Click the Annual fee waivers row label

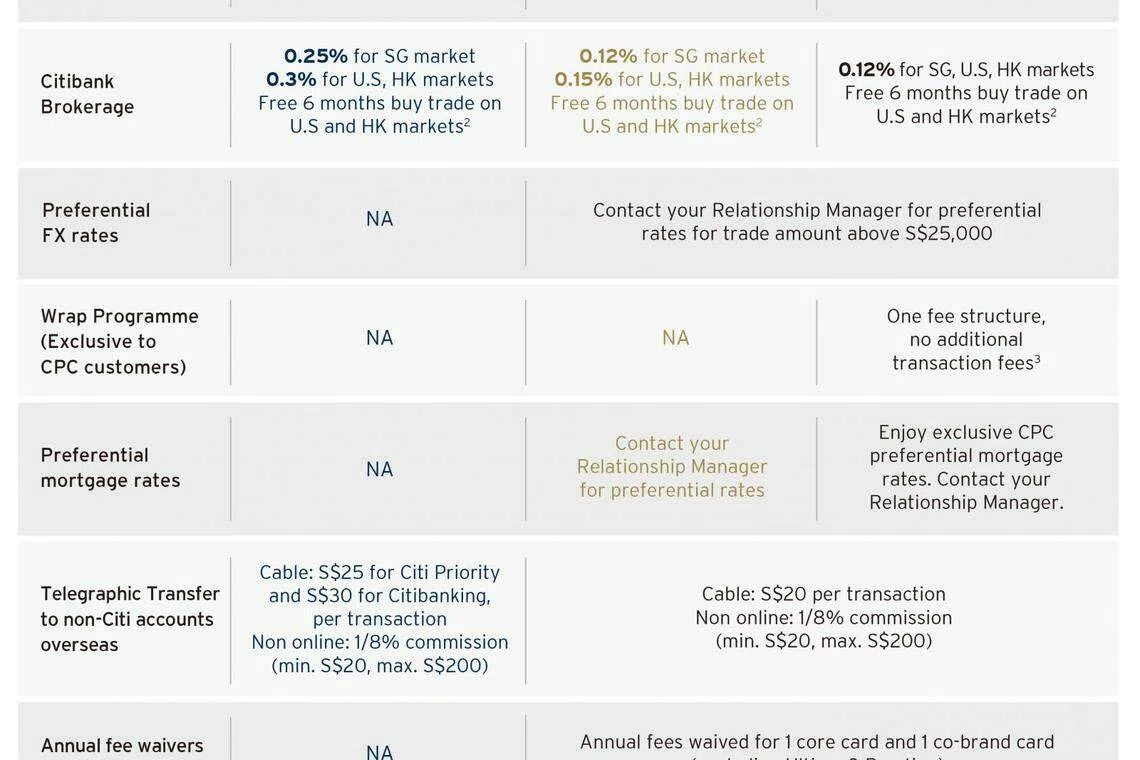click(x=122, y=746)
